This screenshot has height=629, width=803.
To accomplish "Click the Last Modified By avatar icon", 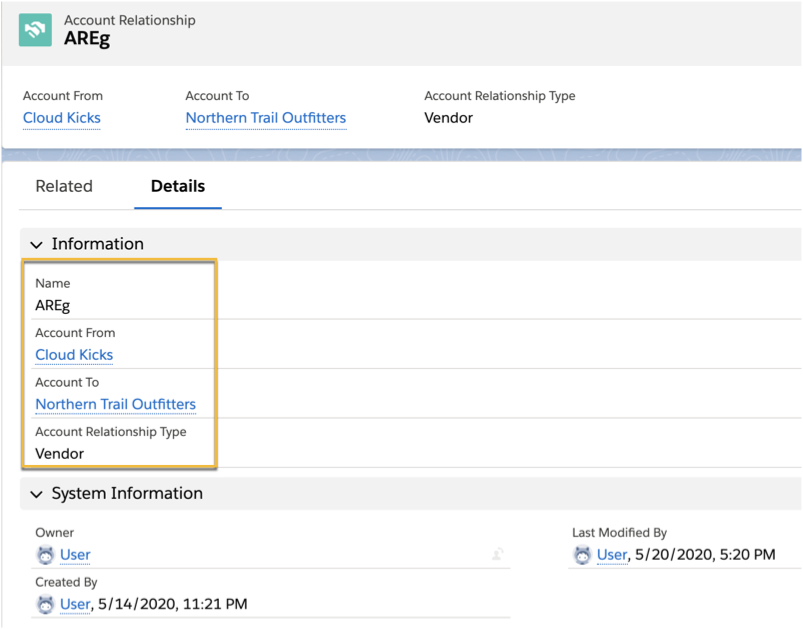I will (x=583, y=555).
